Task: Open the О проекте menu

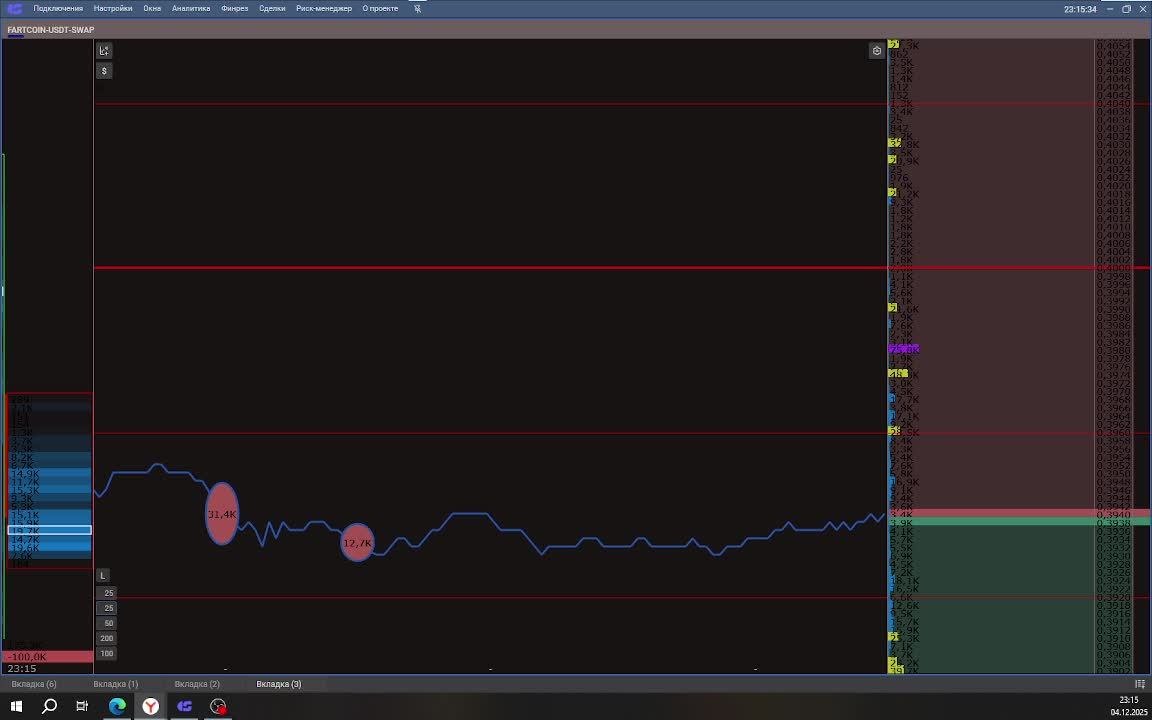Action: 380,9
